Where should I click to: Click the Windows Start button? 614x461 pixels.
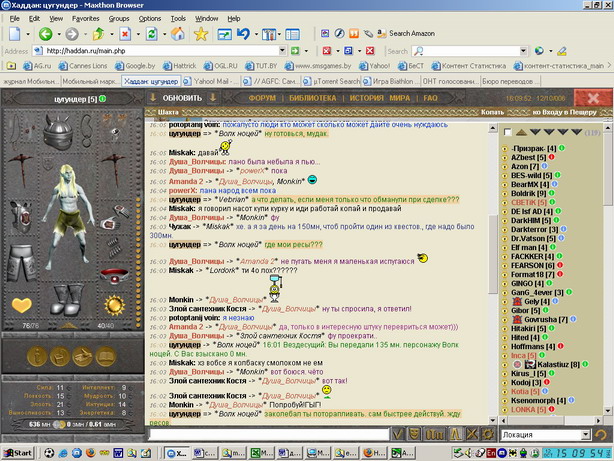pyautogui.click(x=18, y=453)
